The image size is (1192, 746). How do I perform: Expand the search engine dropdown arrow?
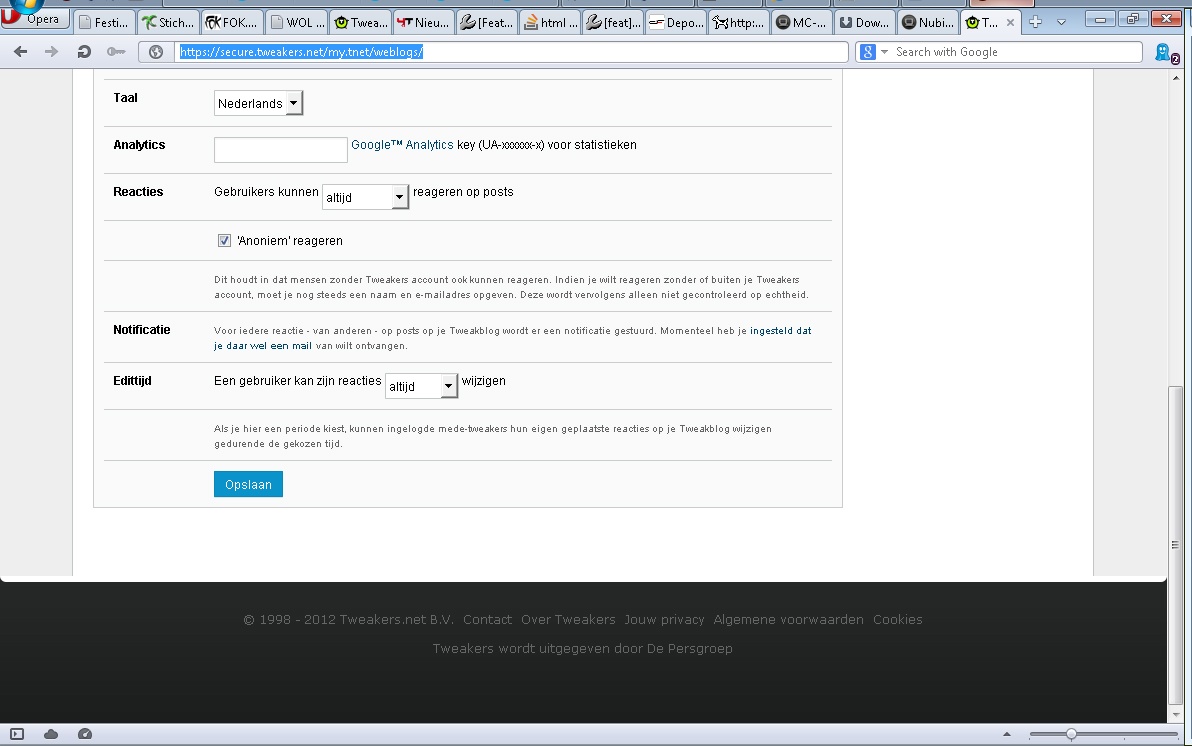point(884,52)
